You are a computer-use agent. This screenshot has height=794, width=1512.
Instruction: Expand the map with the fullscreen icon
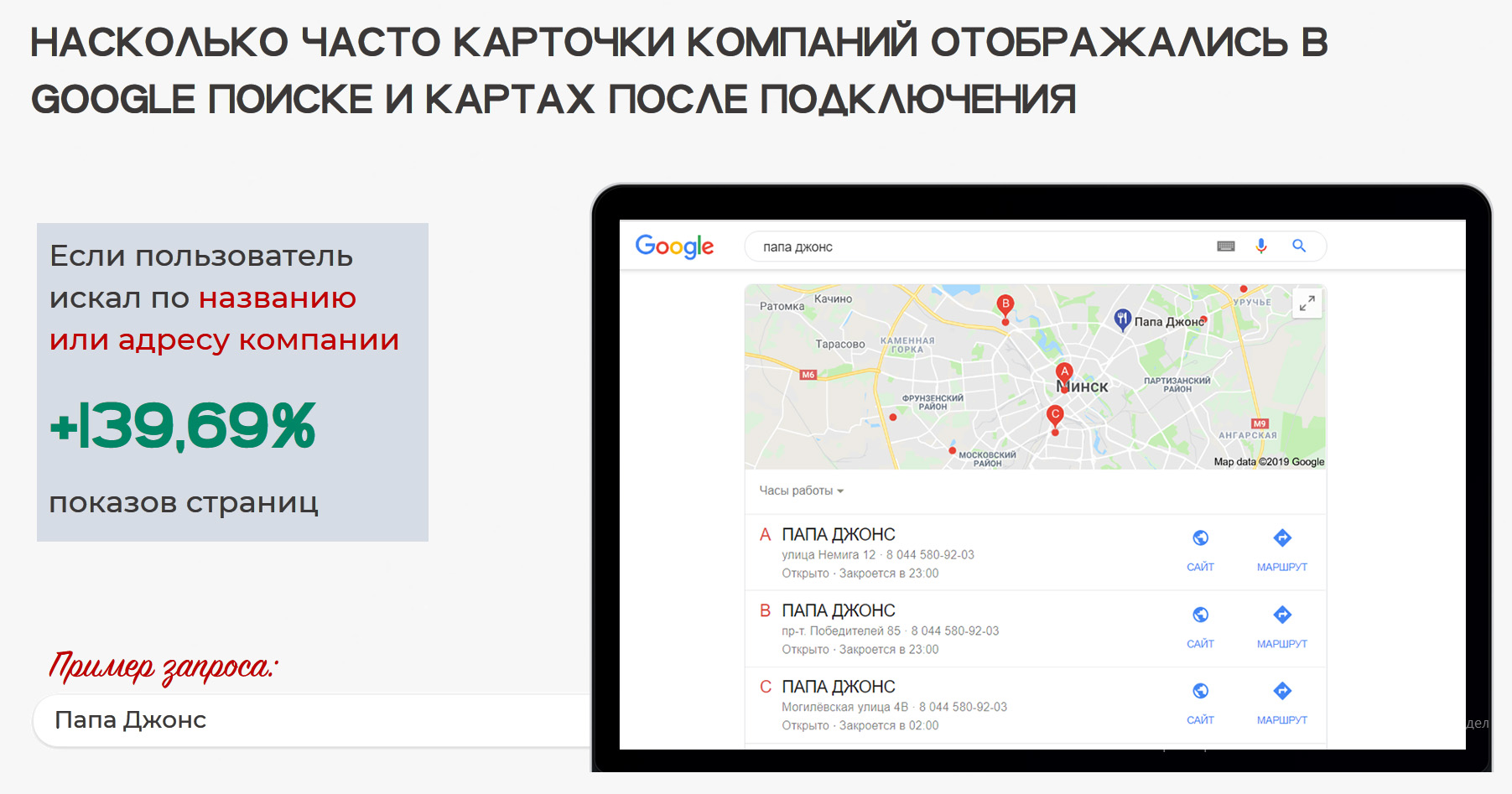point(1307,304)
